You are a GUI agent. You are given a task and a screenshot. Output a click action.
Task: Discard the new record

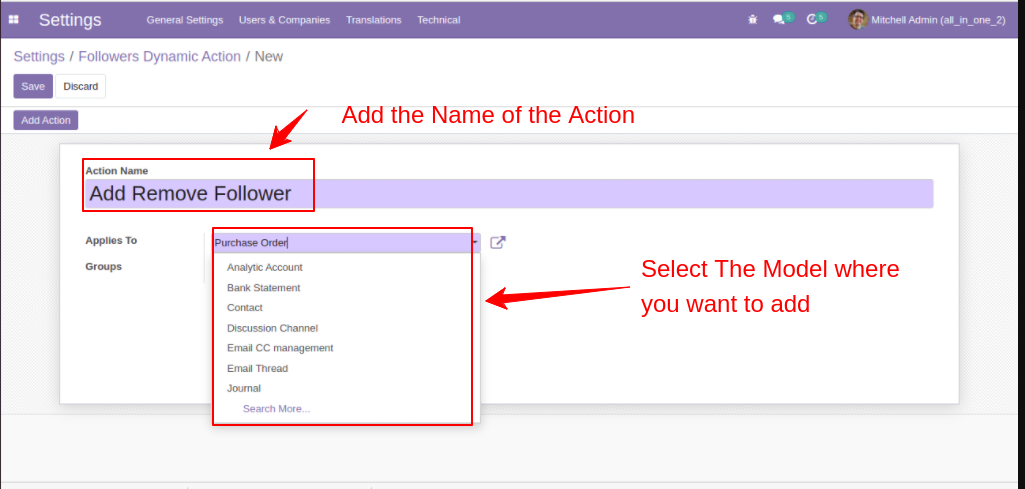(80, 86)
